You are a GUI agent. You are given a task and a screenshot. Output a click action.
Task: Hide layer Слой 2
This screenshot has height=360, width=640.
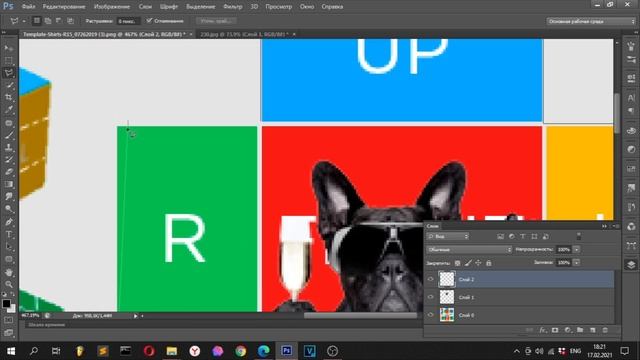(x=431, y=279)
